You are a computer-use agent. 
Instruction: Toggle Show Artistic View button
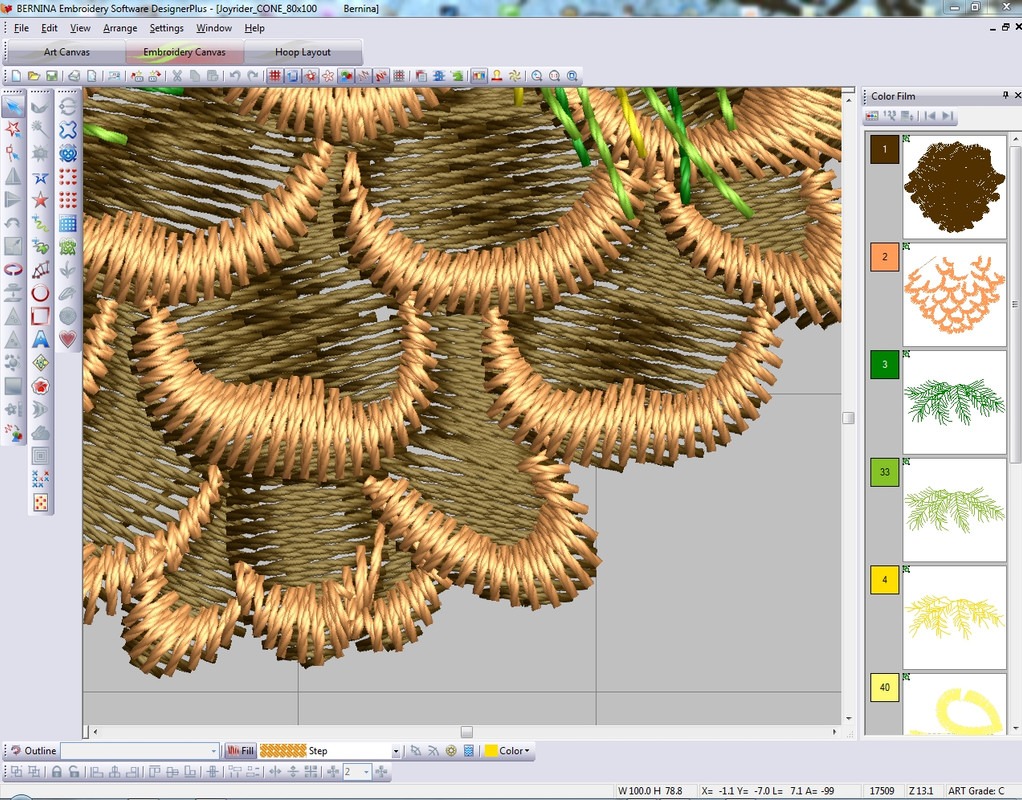pyautogui.click(x=345, y=76)
